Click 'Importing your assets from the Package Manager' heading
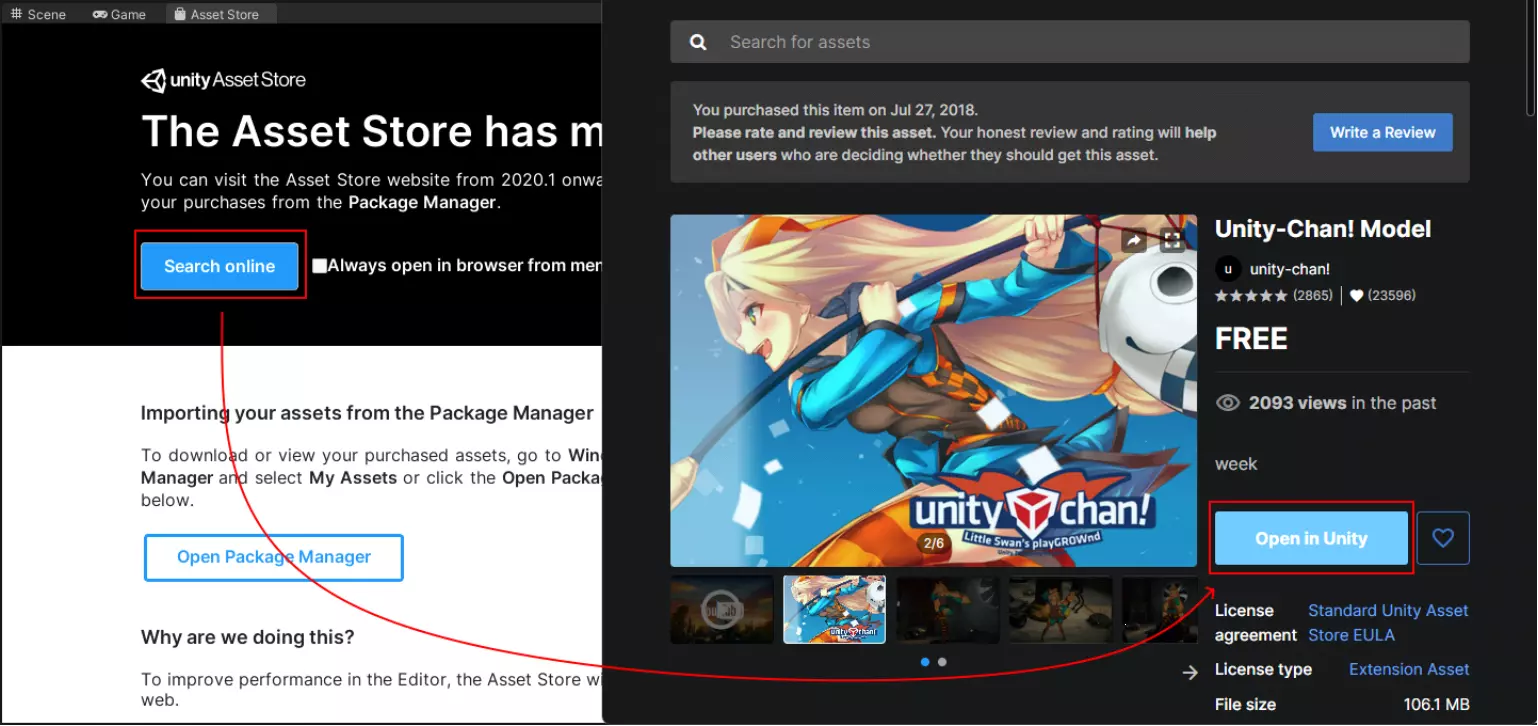Viewport: 1538px width, 726px height. tap(367, 413)
